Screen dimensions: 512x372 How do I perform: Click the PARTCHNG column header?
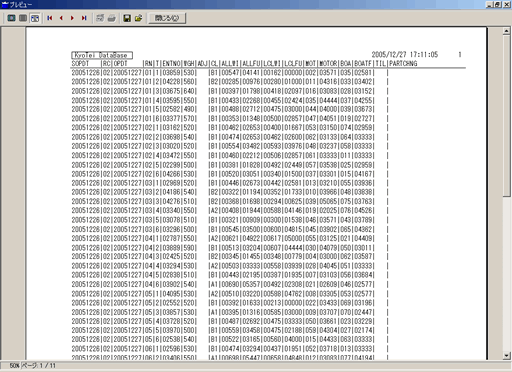(403, 63)
